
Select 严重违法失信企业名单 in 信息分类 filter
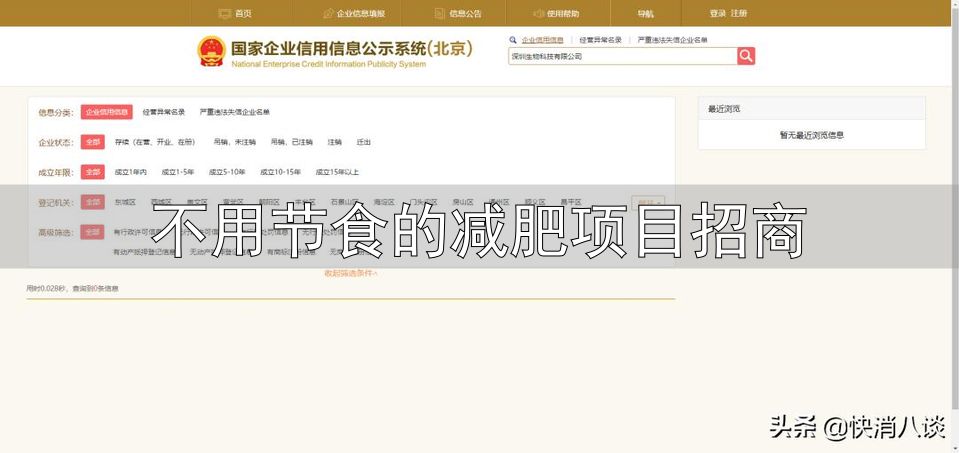click(x=235, y=112)
